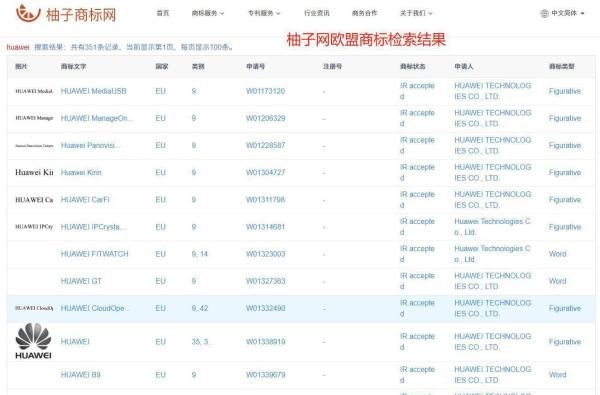
Task: Open the HUAWEI B9 trademark link
Action: 80,374
